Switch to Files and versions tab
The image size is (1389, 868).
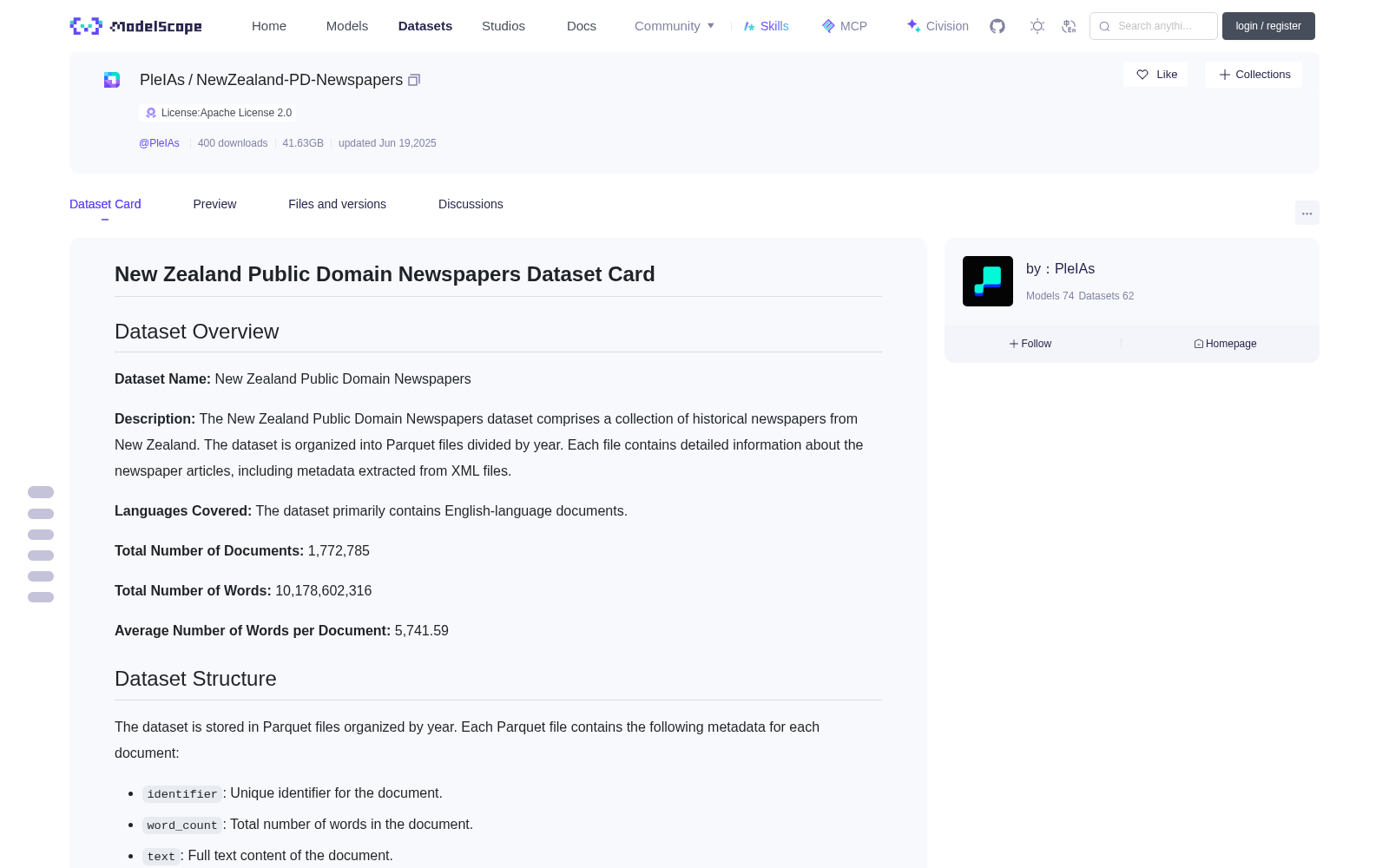coord(337,204)
